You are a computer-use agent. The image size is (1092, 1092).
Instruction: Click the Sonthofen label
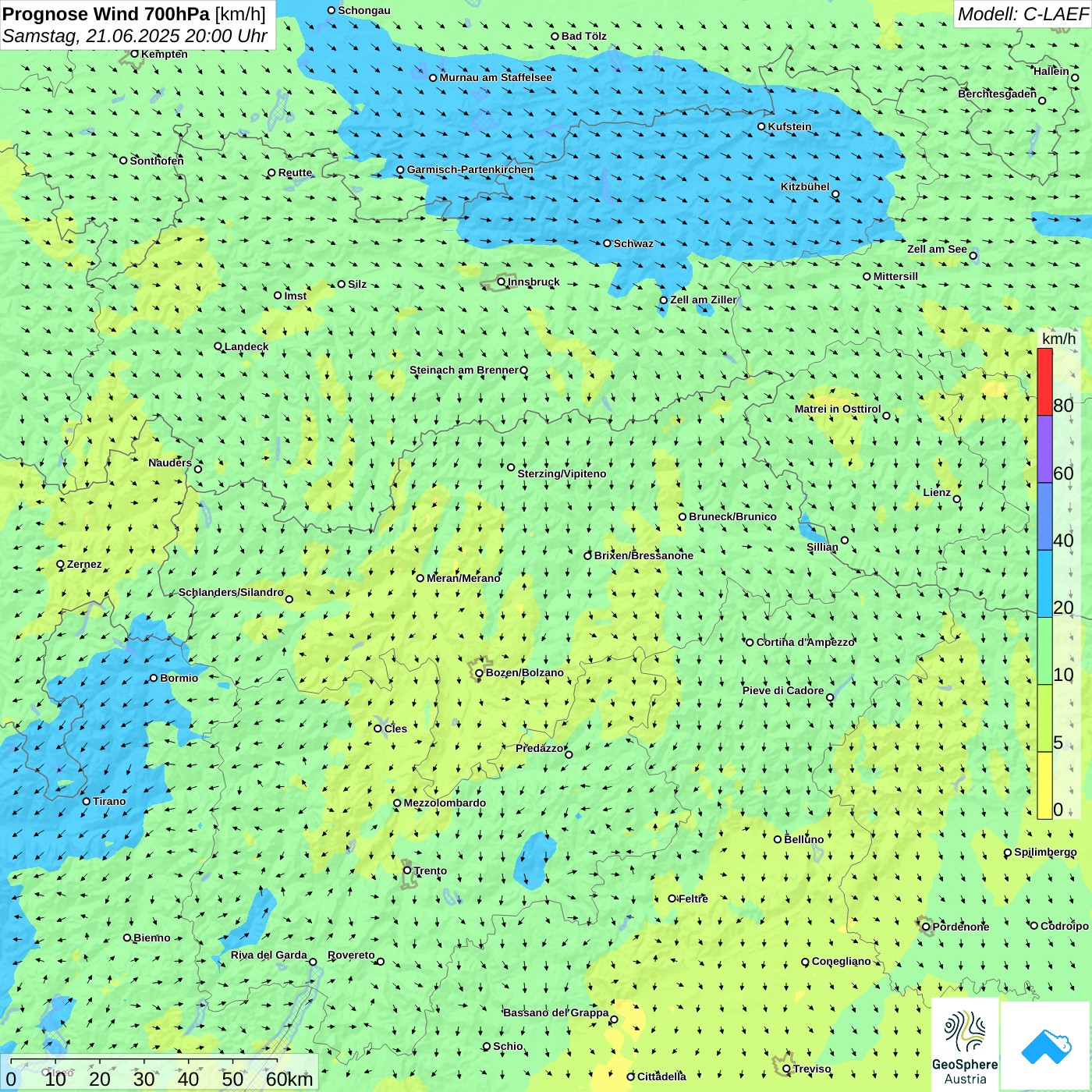click(x=157, y=161)
